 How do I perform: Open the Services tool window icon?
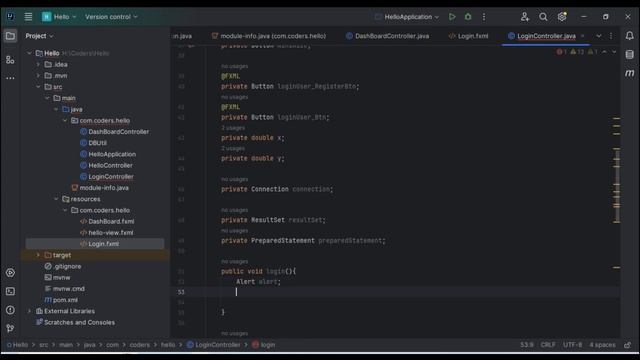[x=10, y=273]
